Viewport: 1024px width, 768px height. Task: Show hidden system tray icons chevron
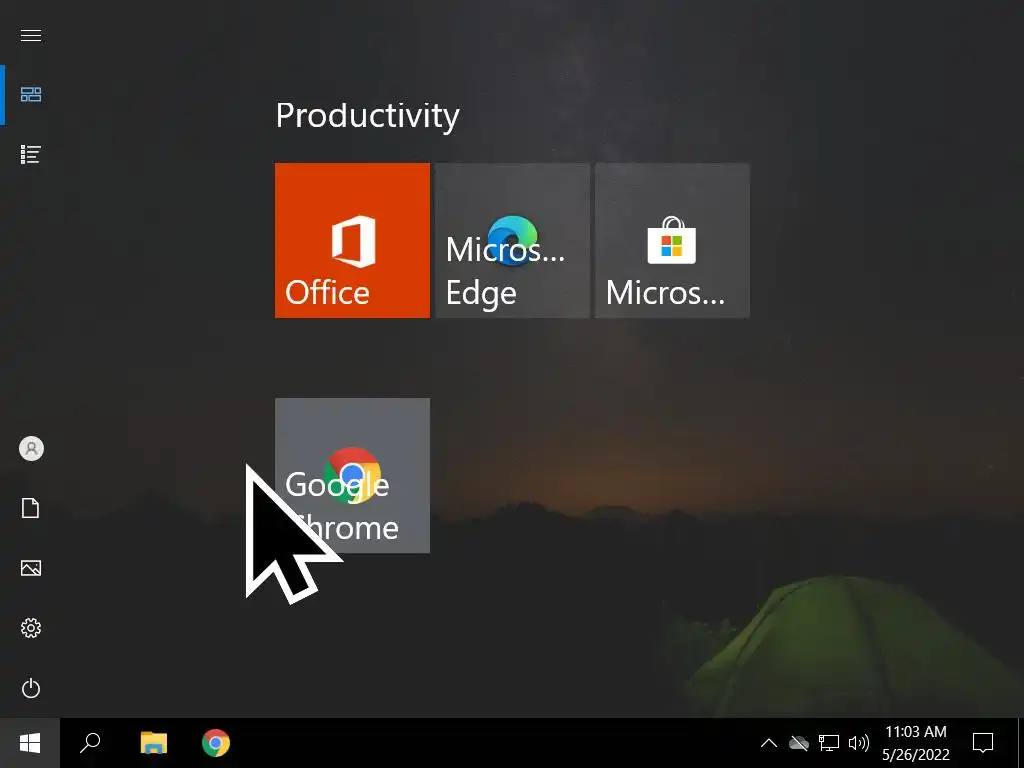pyautogui.click(x=769, y=743)
